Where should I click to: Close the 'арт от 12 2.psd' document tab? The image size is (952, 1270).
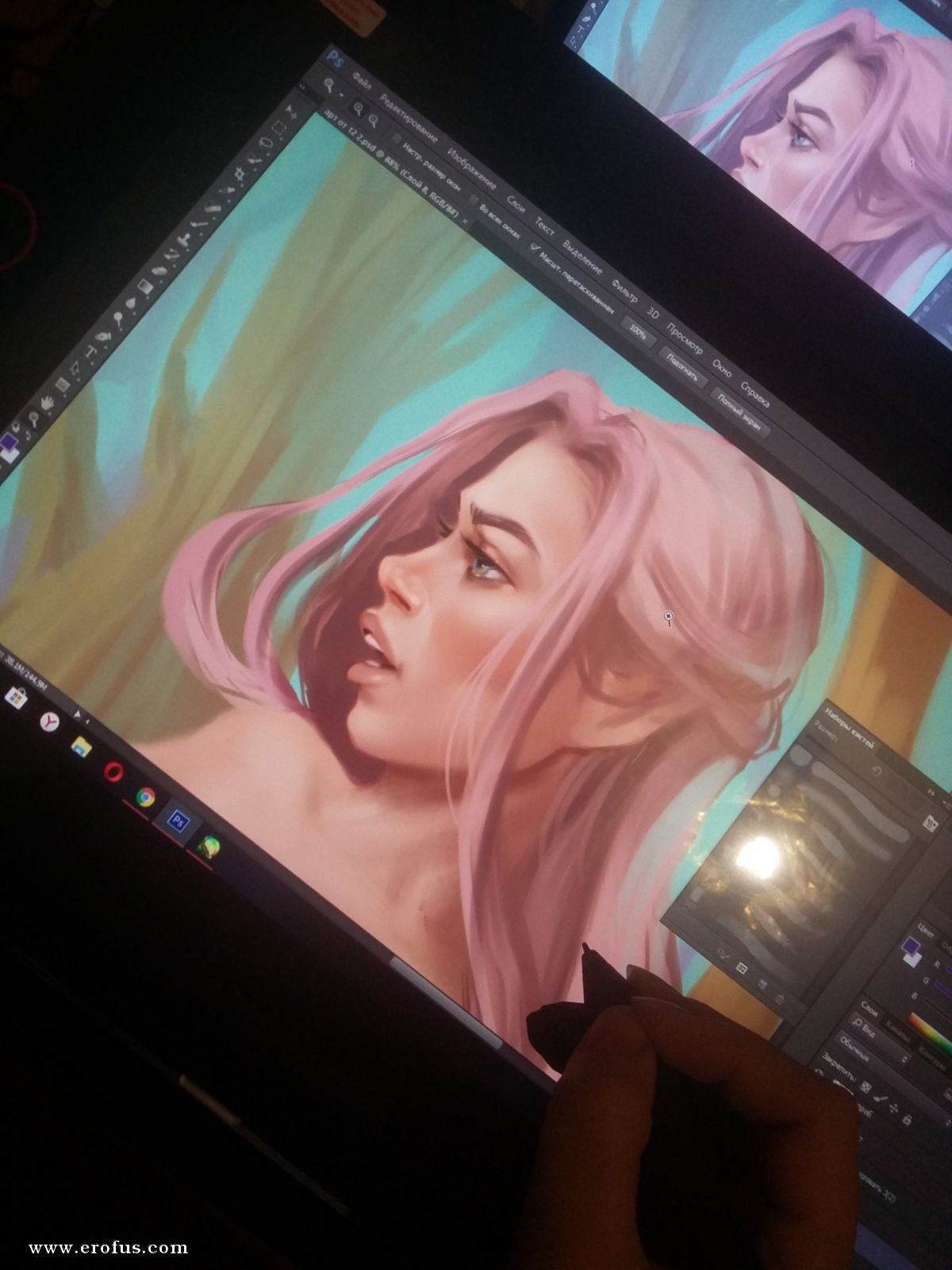[x=466, y=220]
